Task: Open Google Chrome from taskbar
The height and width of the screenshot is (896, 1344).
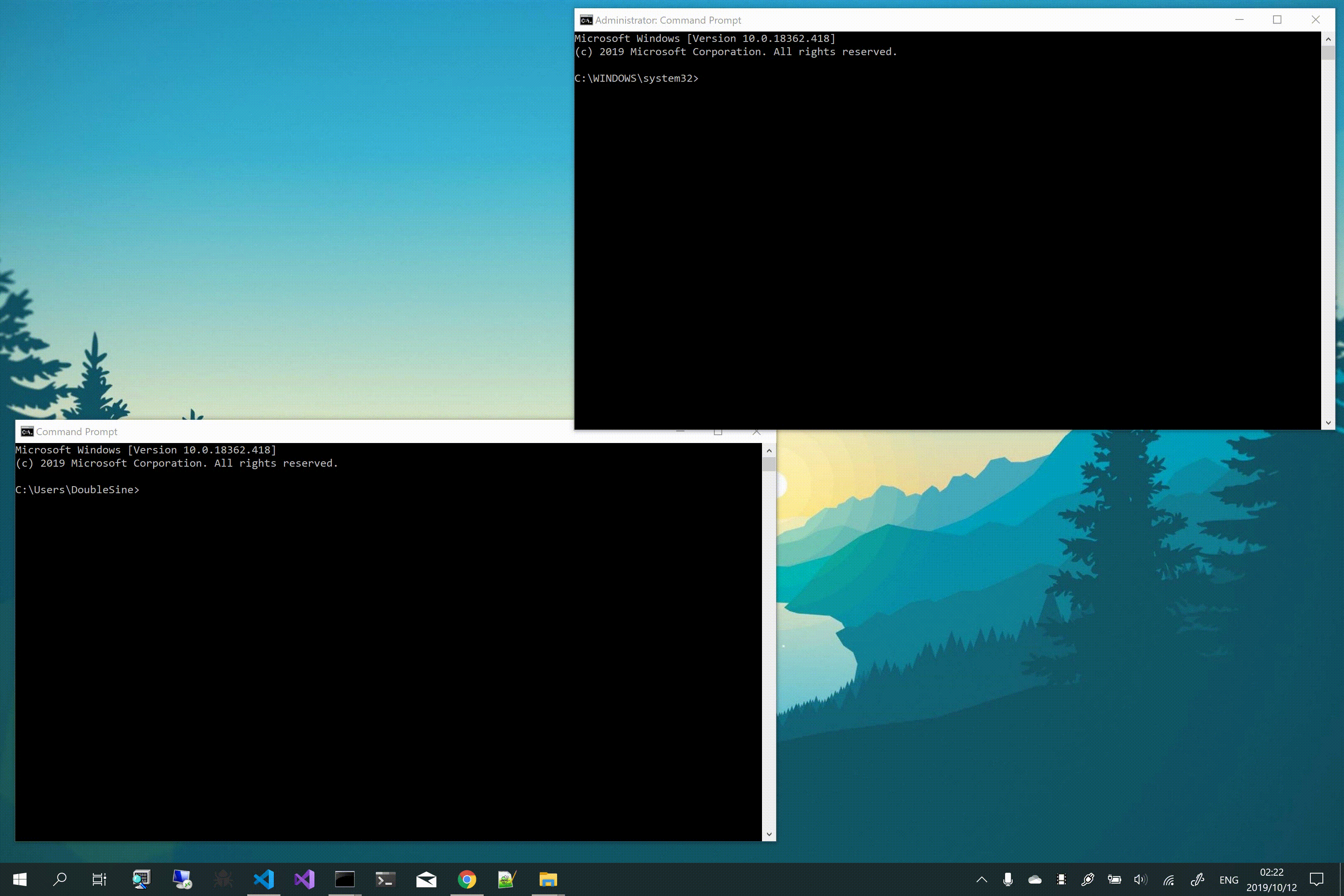Action: [x=467, y=879]
